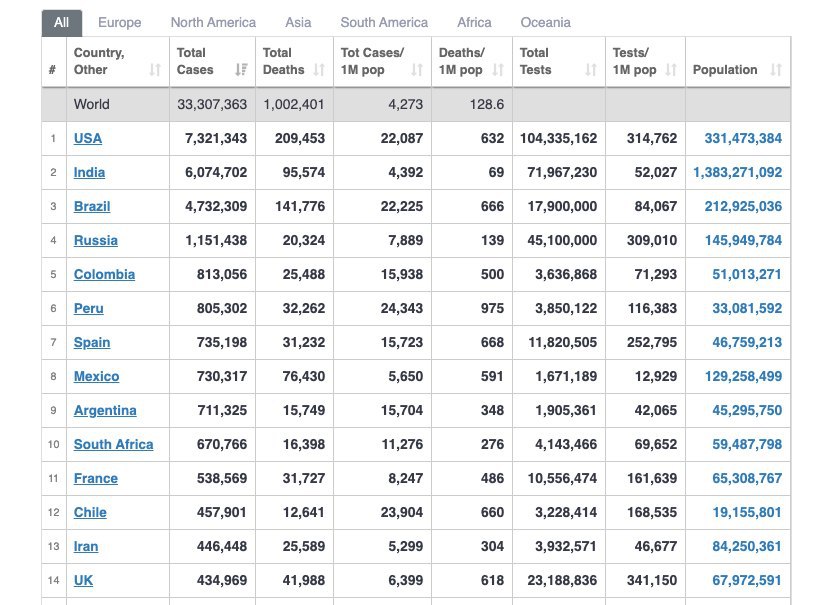Open the Chile country link
This screenshot has width=831, height=605.
(x=90, y=512)
